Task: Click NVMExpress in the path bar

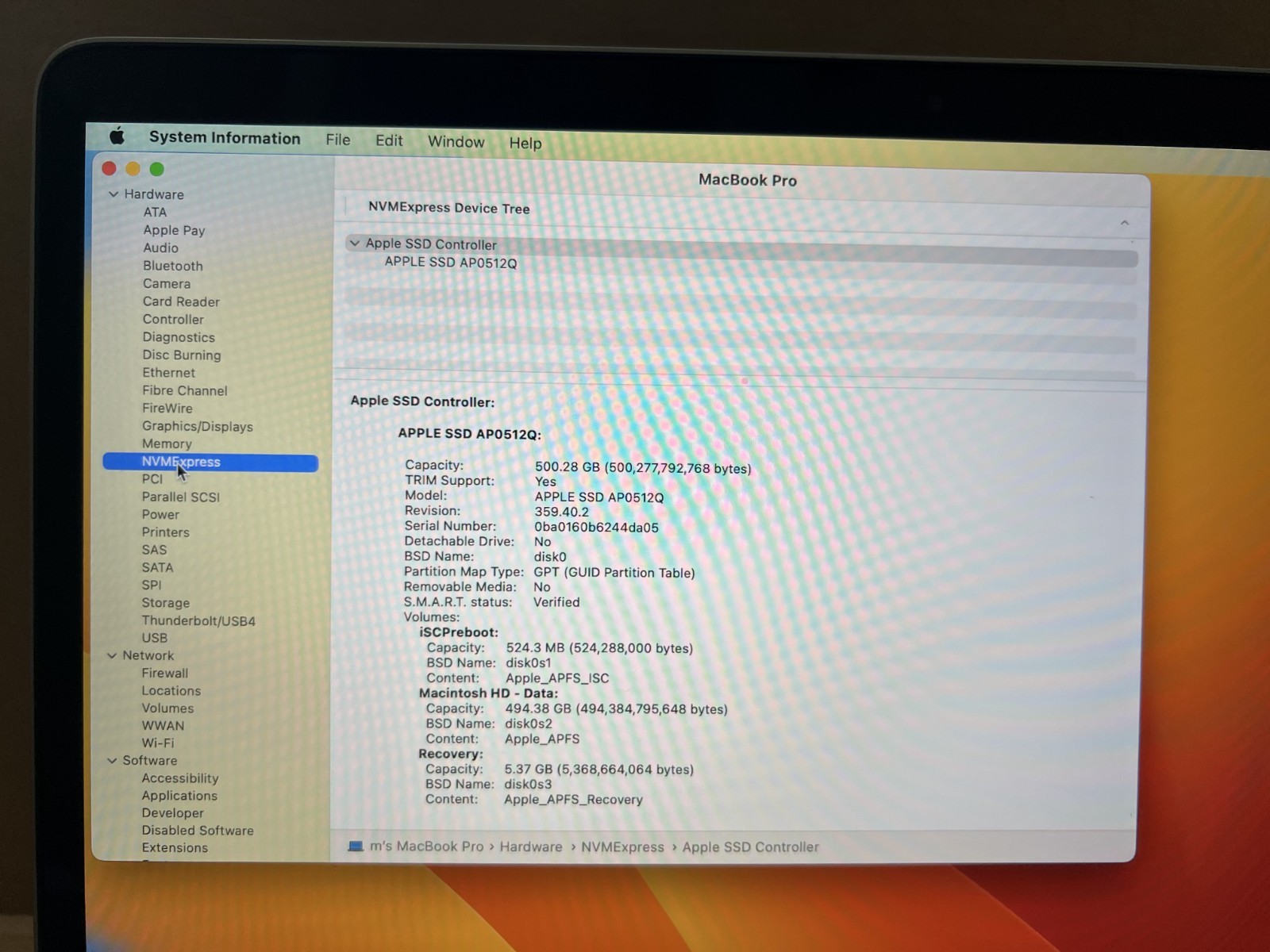Action: pos(622,847)
